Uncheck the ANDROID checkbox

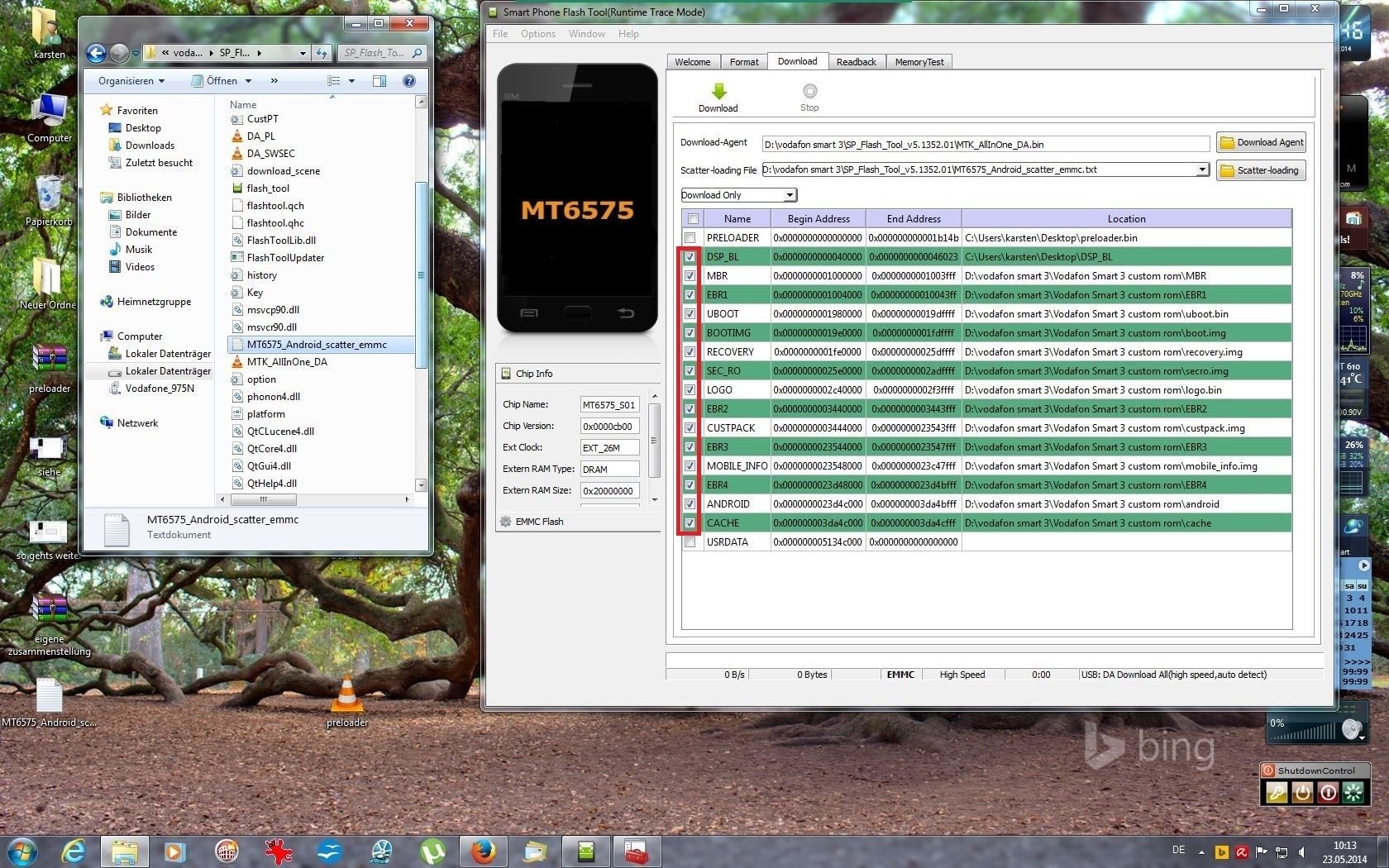tap(690, 504)
